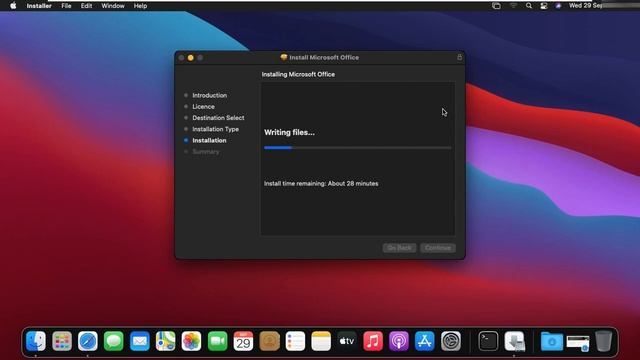Minimize the installer with yellow button
The height and width of the screenshot is (360, 640).
point(191,58)
